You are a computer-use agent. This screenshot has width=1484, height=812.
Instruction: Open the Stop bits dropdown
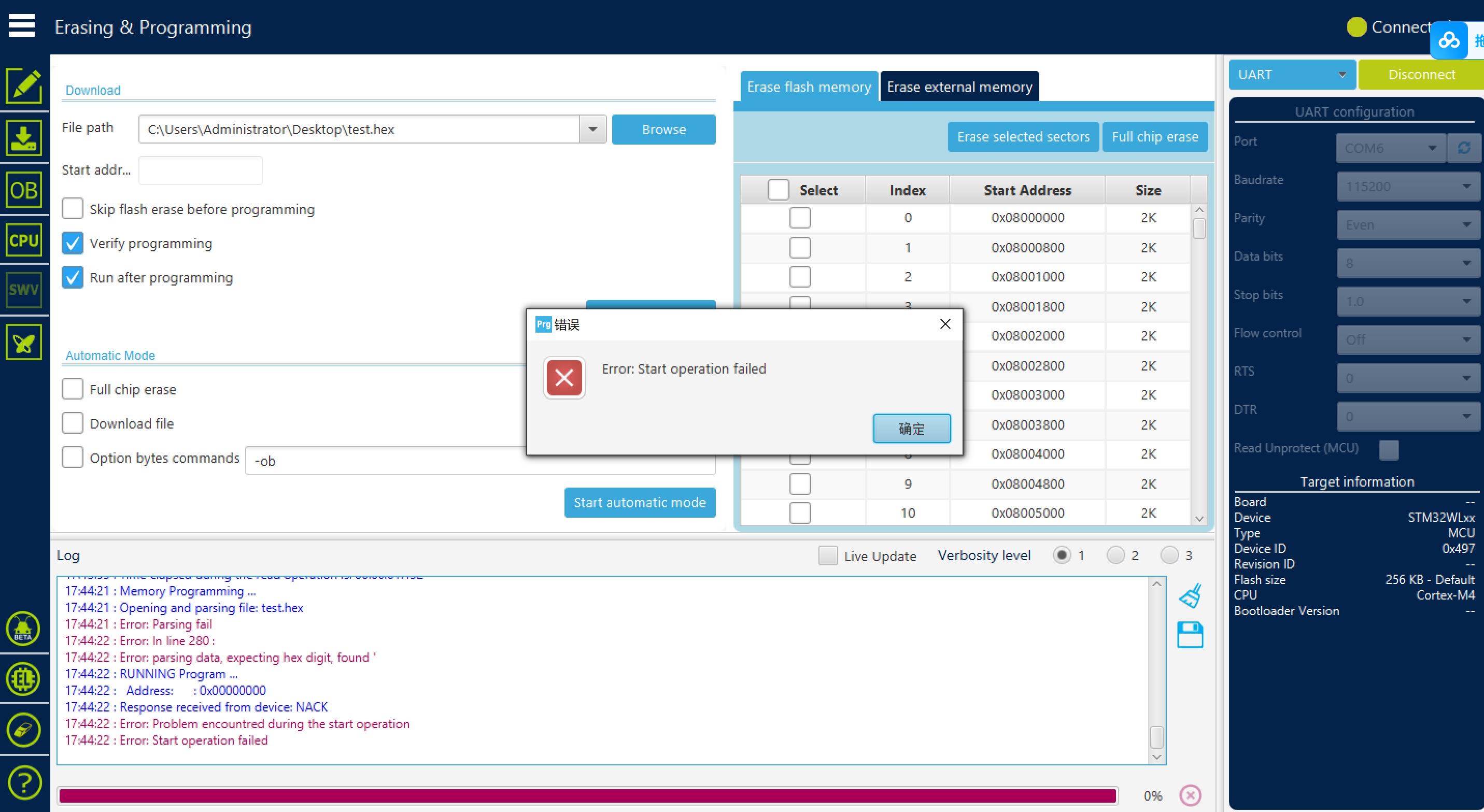pos(1408,301)
